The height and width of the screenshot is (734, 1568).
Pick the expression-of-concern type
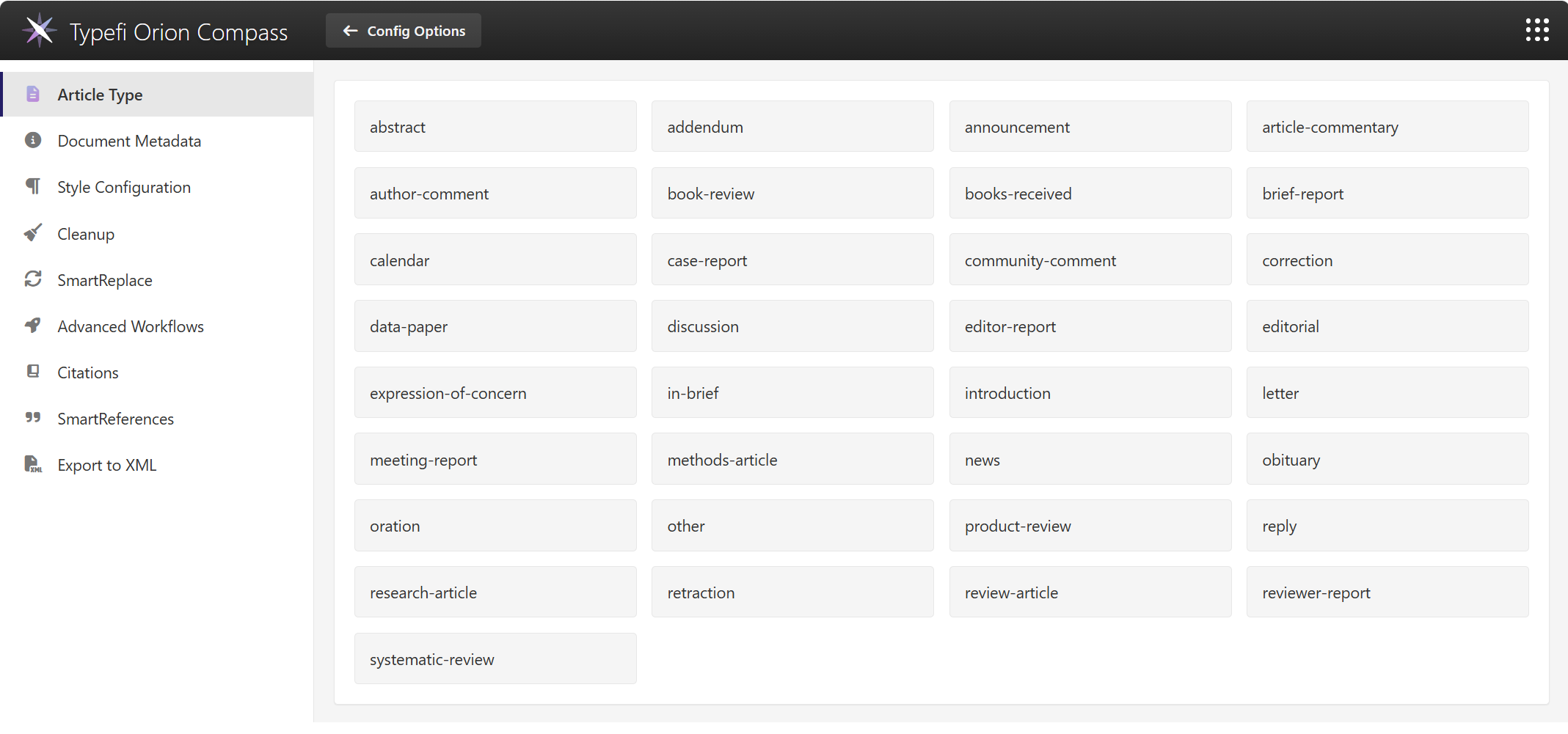click(x=495, y=392)
